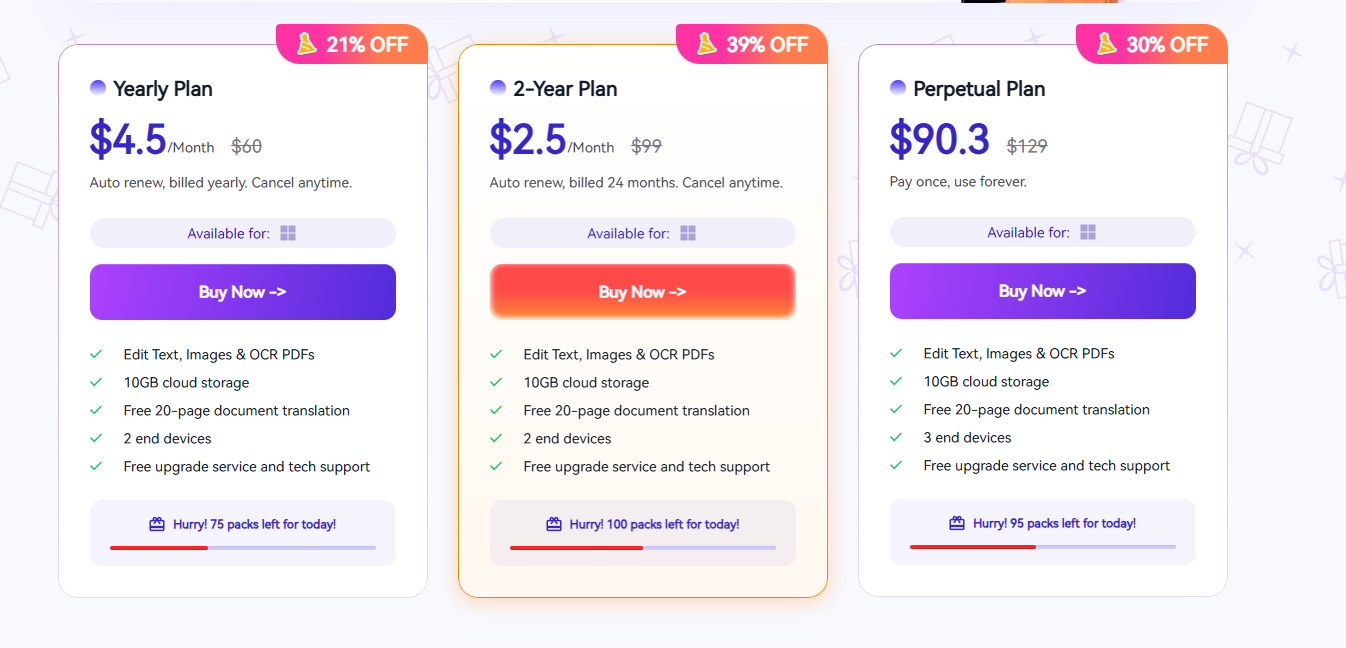This screenshot has height=648, width=1346.
Task: Click the 2-Year Plan Available for pill
Action: (x=643, y=233)
